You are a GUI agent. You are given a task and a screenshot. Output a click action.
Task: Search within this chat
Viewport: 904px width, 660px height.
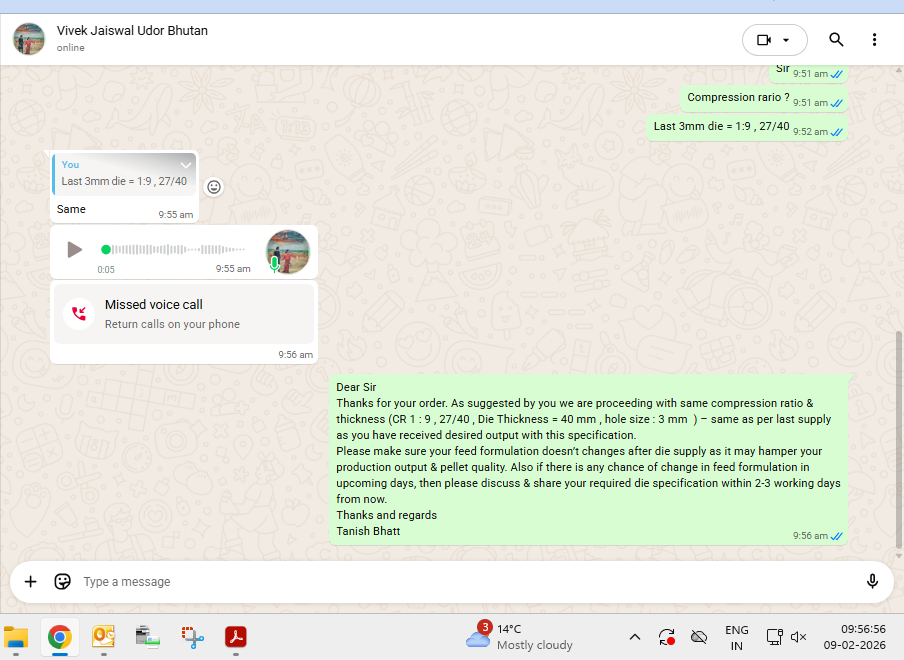click(x=836, y=40)
